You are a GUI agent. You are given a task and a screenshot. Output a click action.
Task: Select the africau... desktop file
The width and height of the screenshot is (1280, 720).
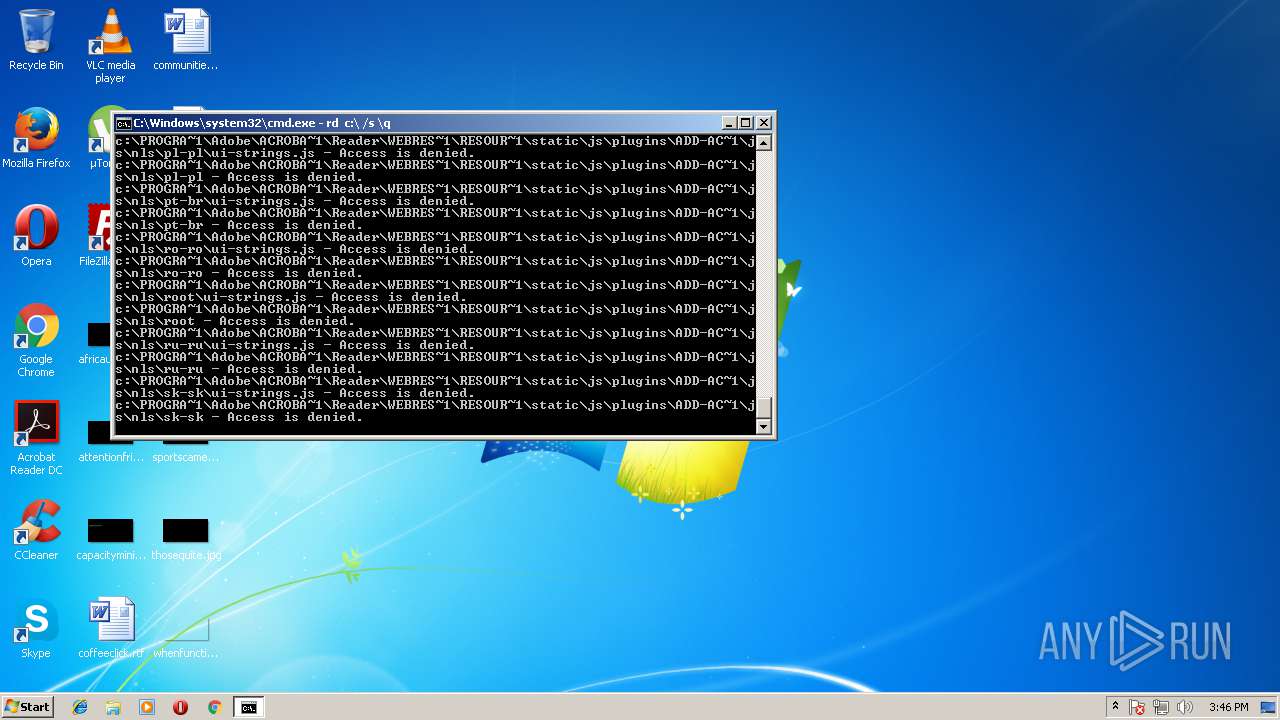pos(97,342)
